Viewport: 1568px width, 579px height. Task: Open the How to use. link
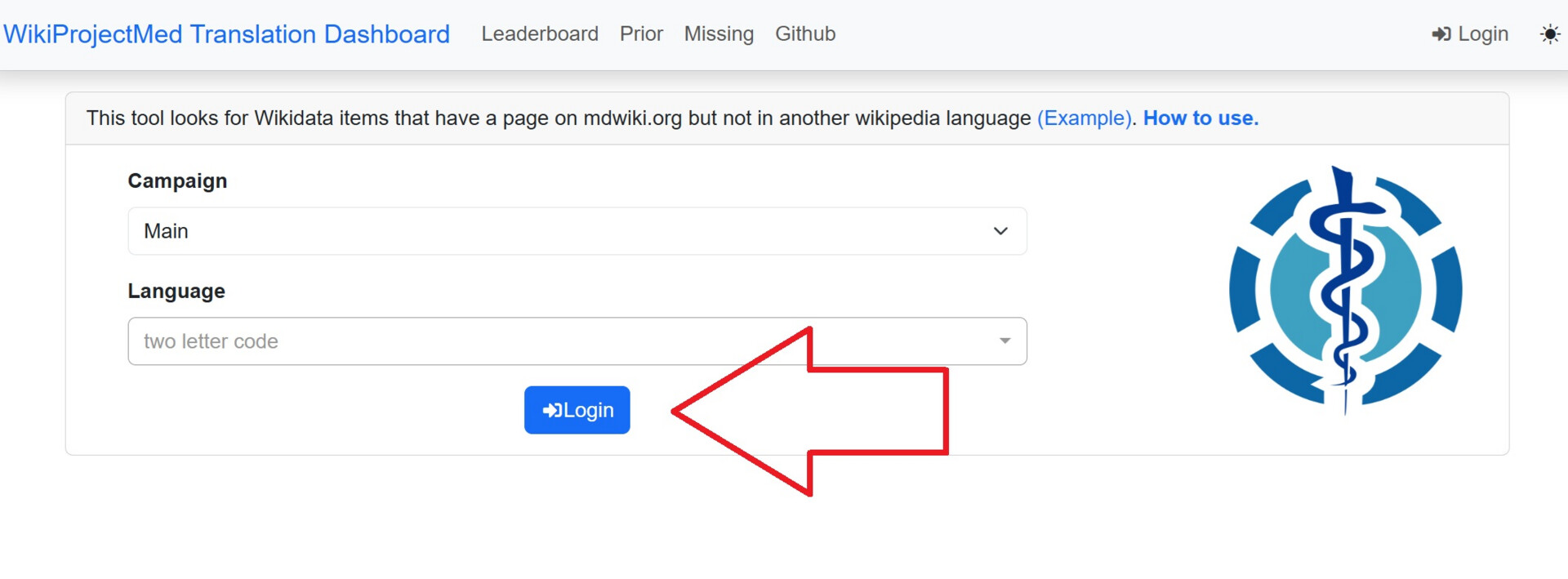(1200, 118)
